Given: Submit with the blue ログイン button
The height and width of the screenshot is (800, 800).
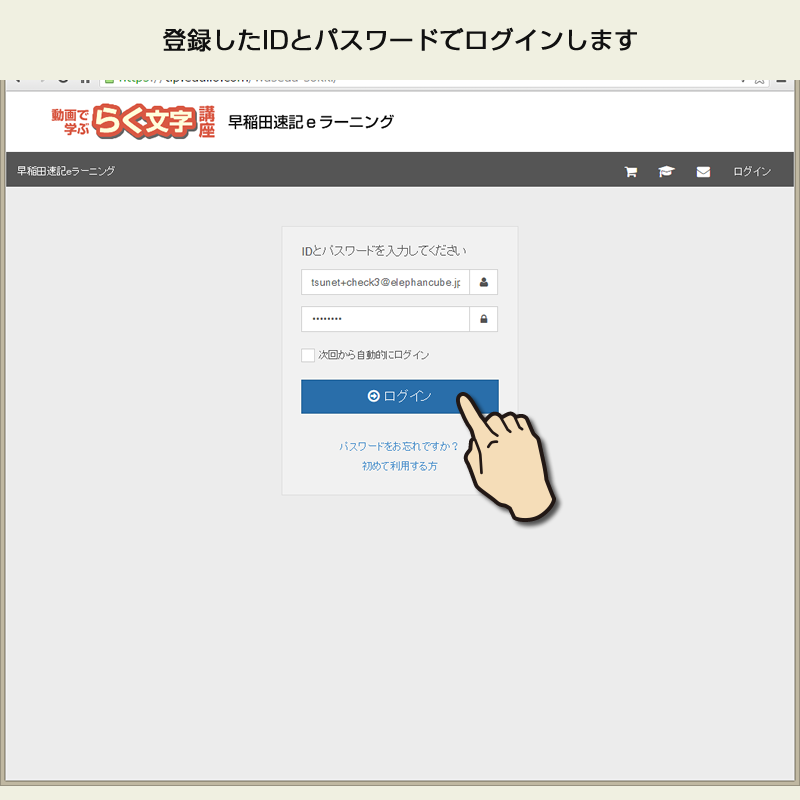Looking at the screenshot, I should pos(399,396).
